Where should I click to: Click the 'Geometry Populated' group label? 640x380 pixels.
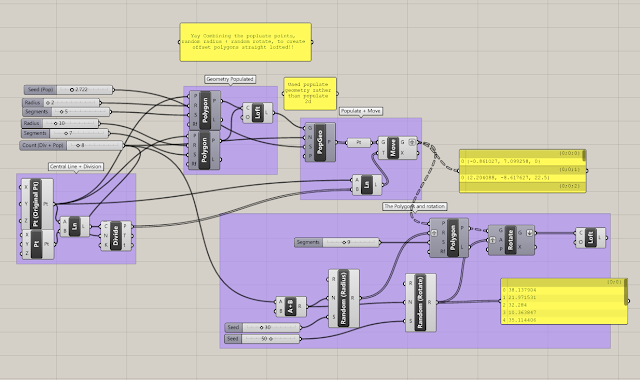[x=230, y=79]
